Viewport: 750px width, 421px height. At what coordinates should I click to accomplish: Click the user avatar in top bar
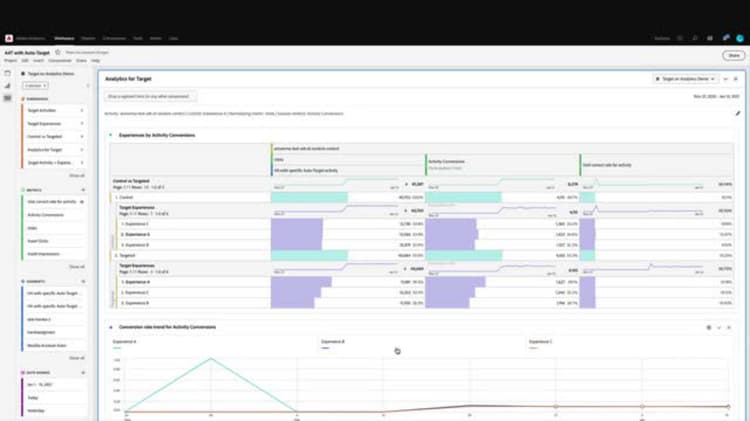click(x=739, y=38)
